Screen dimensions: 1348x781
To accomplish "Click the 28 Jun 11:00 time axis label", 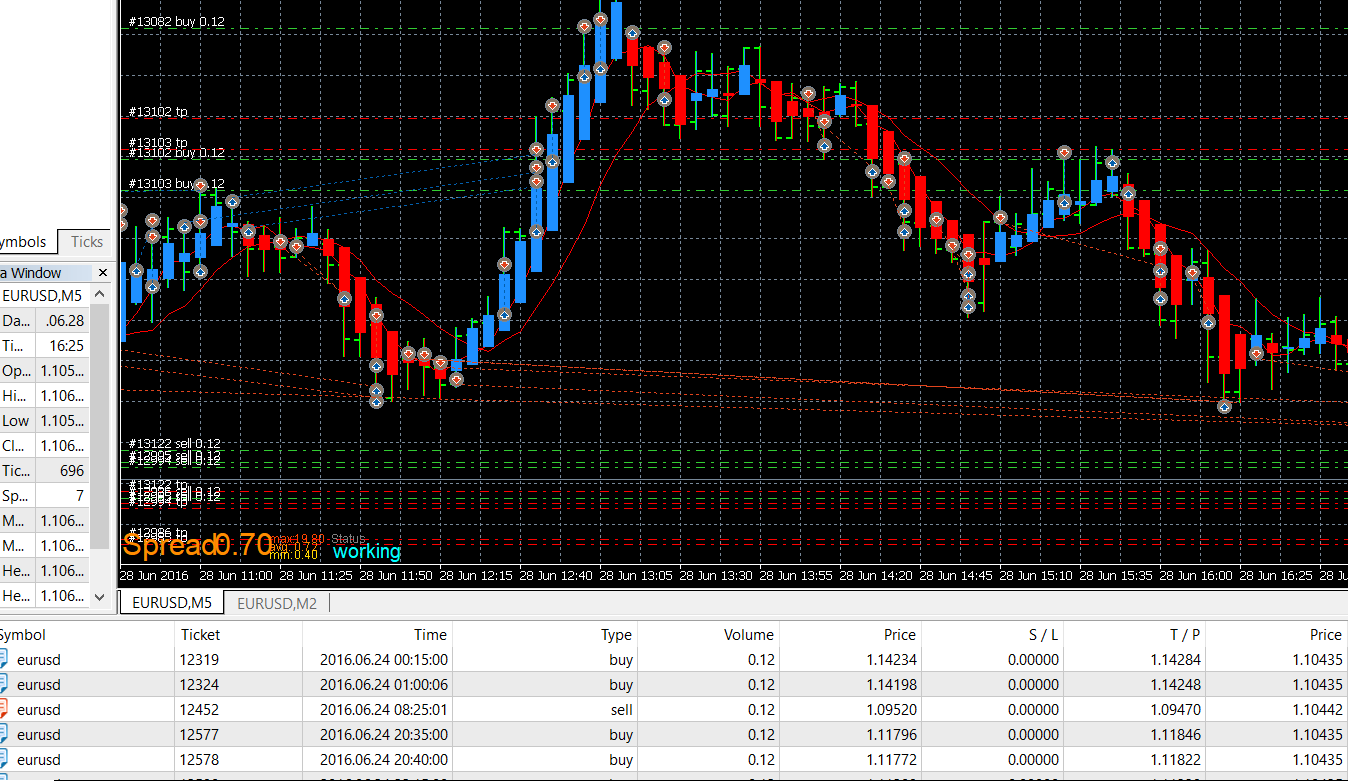I will (235, 576).
